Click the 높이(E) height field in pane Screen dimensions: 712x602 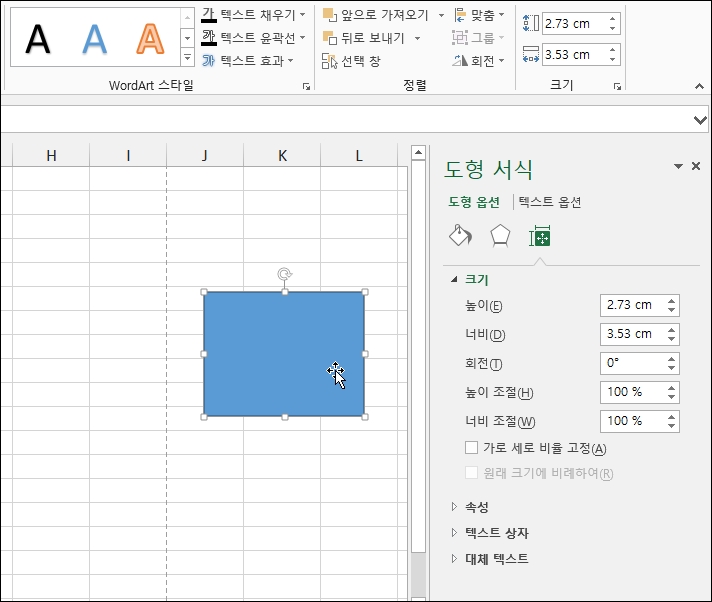633,305
